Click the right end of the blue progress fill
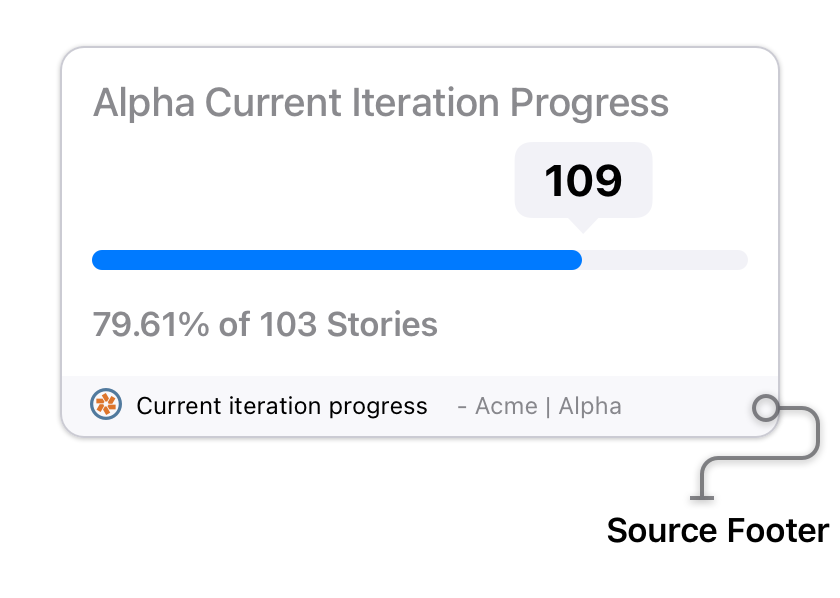840x598 pixels. [x=576, y=260]
